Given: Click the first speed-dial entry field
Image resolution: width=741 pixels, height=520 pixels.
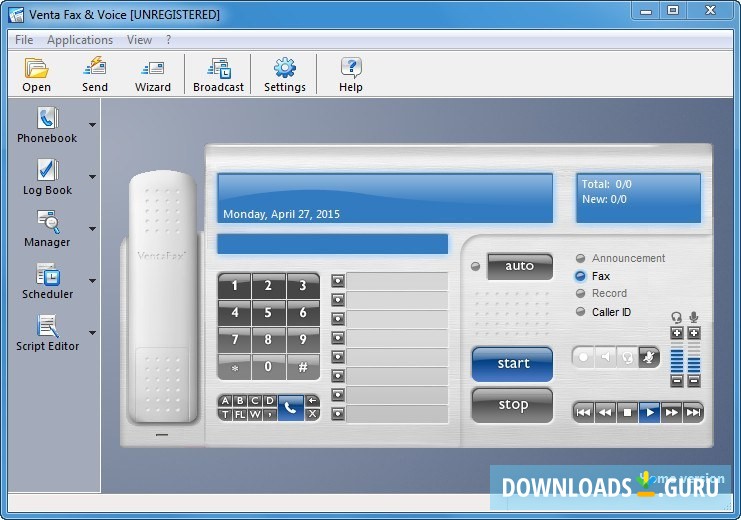Looking at the screenshot, I should (x=397, y=281).
